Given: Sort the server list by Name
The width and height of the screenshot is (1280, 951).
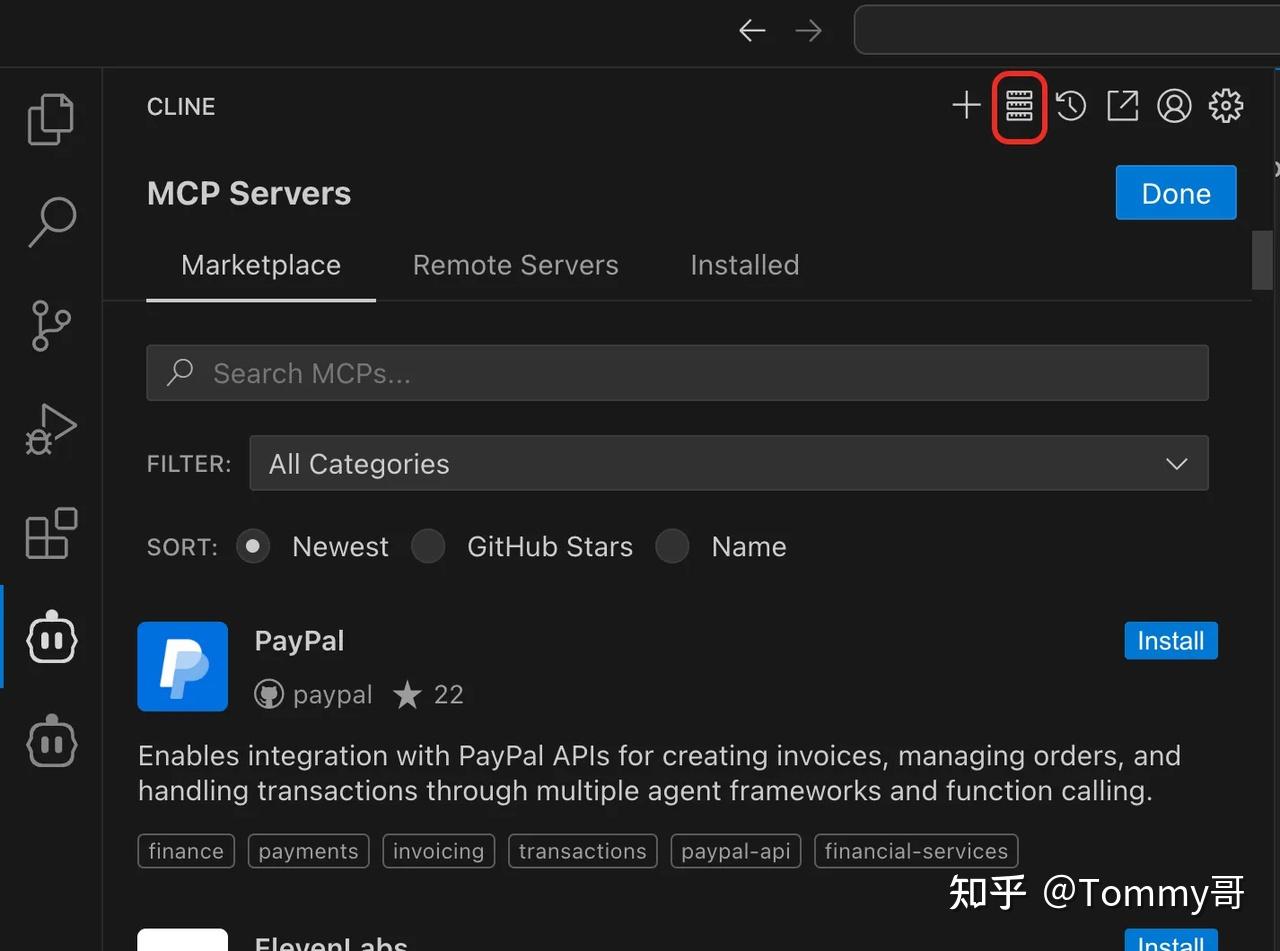Looking at the screenshot, I should pos(672,546).
